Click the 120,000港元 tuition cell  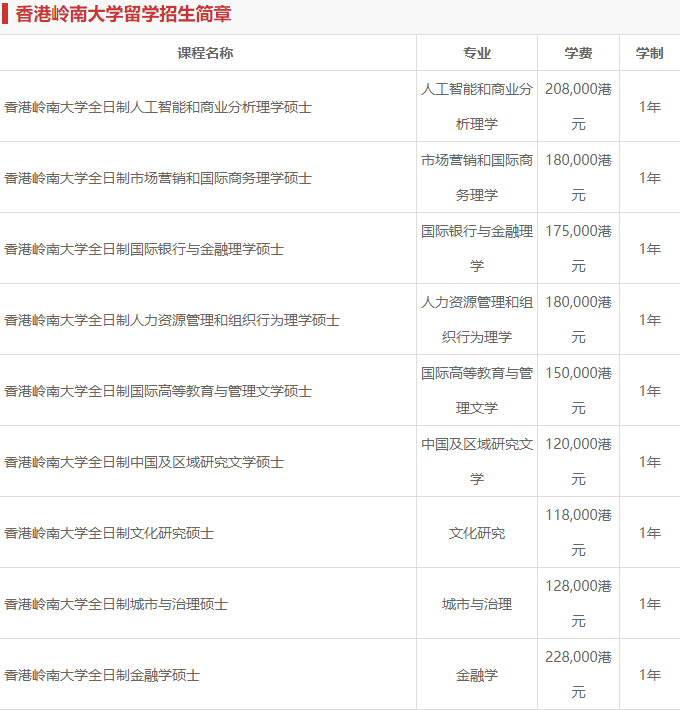[x=578, y=461]
